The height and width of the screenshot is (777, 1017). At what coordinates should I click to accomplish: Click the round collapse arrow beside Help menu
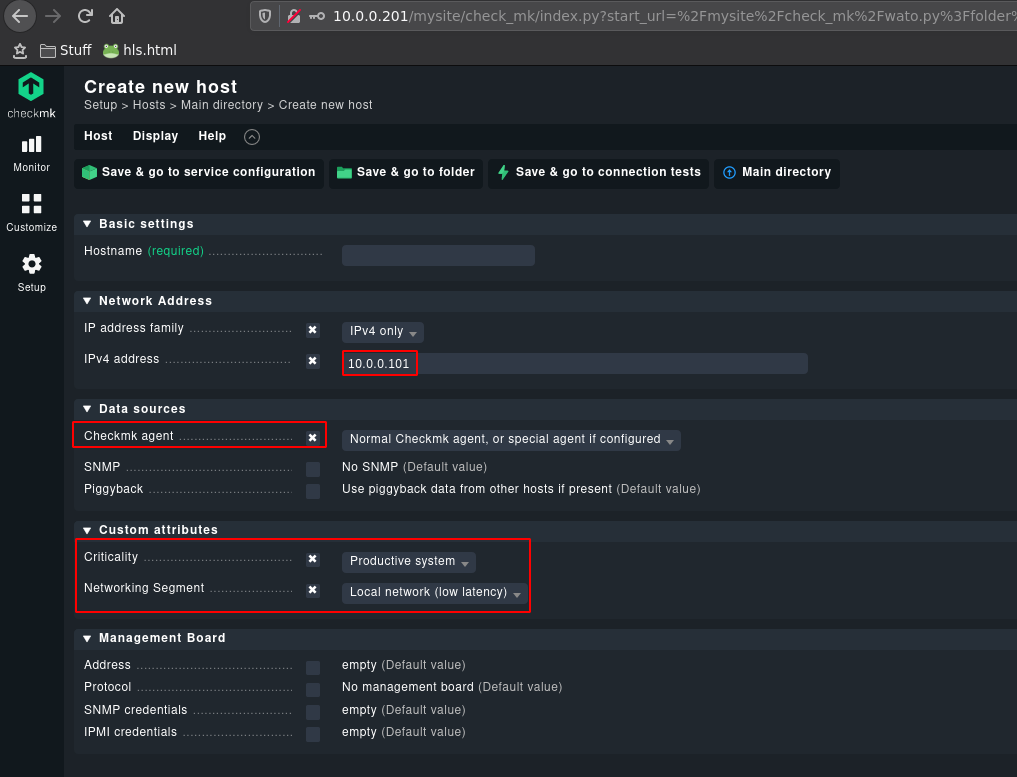tap(252, 136)
